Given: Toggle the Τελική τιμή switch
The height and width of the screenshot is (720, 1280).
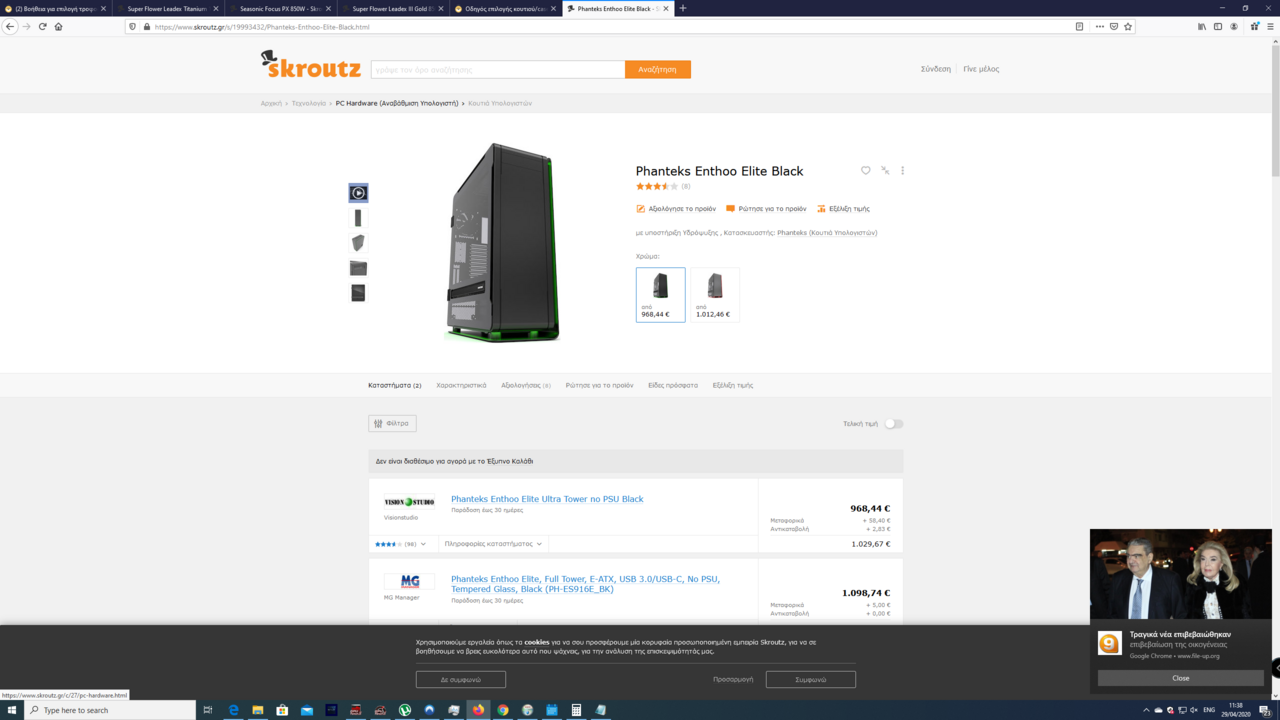Looking at the screenshot, I should tap(893, 424).
